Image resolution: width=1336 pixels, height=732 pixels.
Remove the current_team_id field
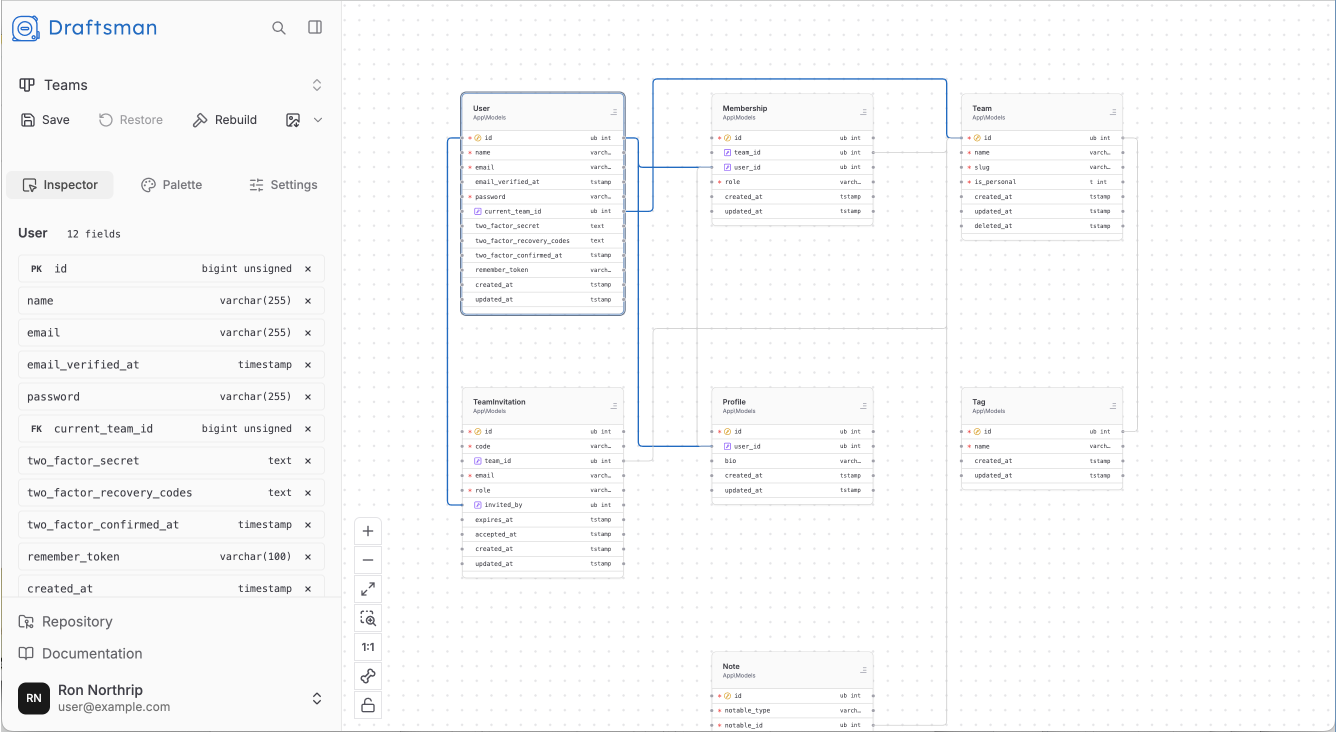click(308, 429)
